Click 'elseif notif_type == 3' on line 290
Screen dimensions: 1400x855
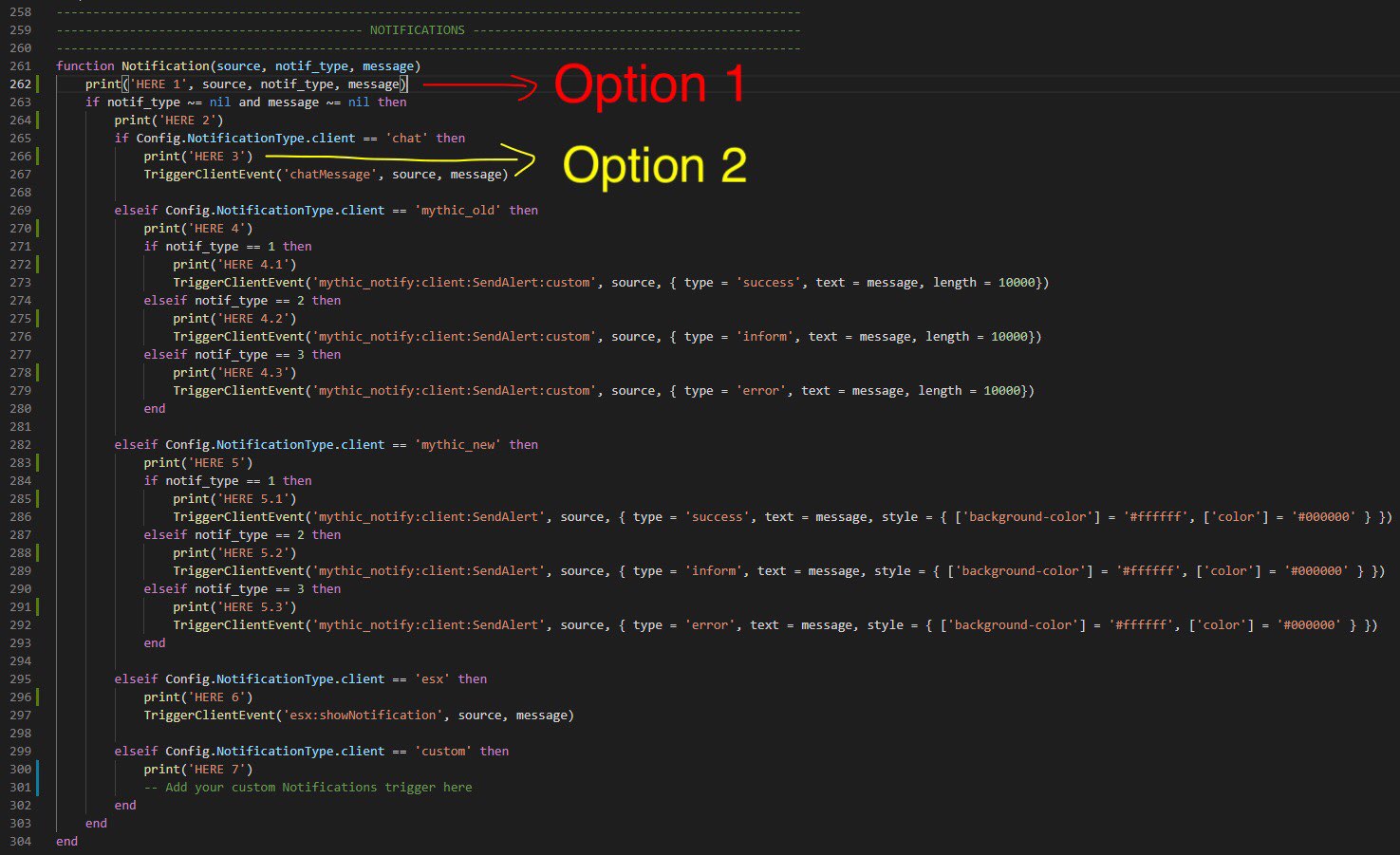point(224,588)
